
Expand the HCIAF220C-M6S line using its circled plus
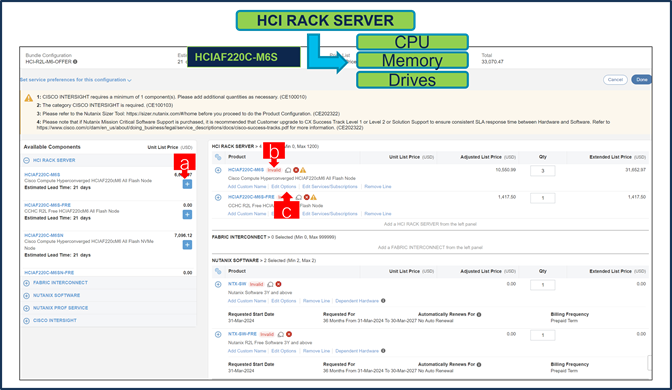(x=218, y=170)
